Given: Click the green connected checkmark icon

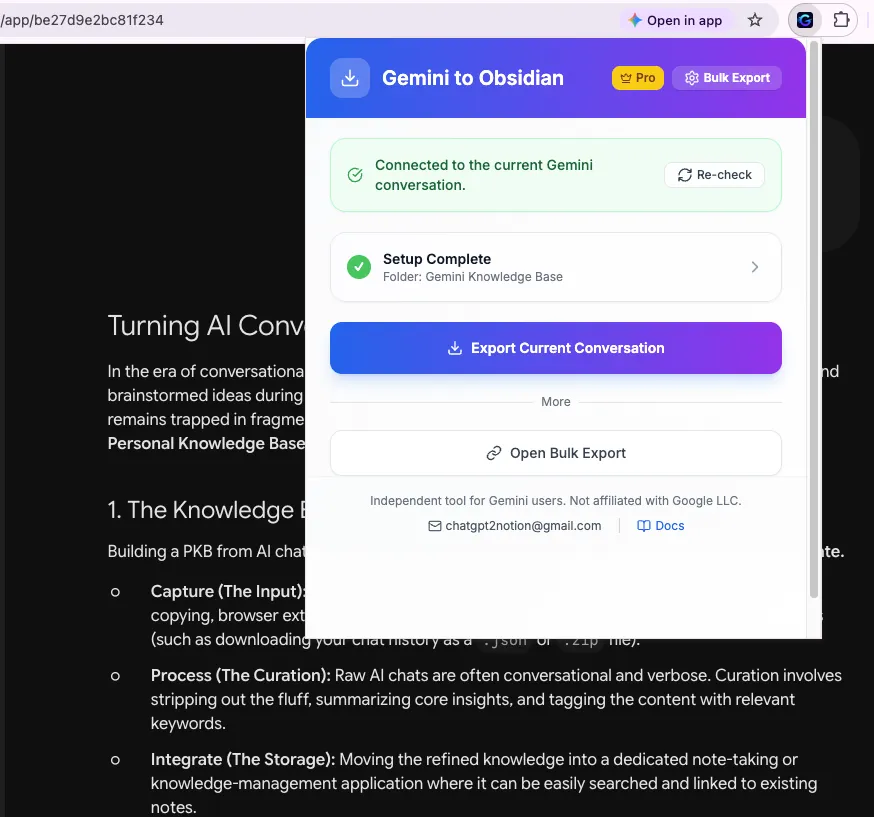Looking at the screenshot, I should click(x=355, y=175).
